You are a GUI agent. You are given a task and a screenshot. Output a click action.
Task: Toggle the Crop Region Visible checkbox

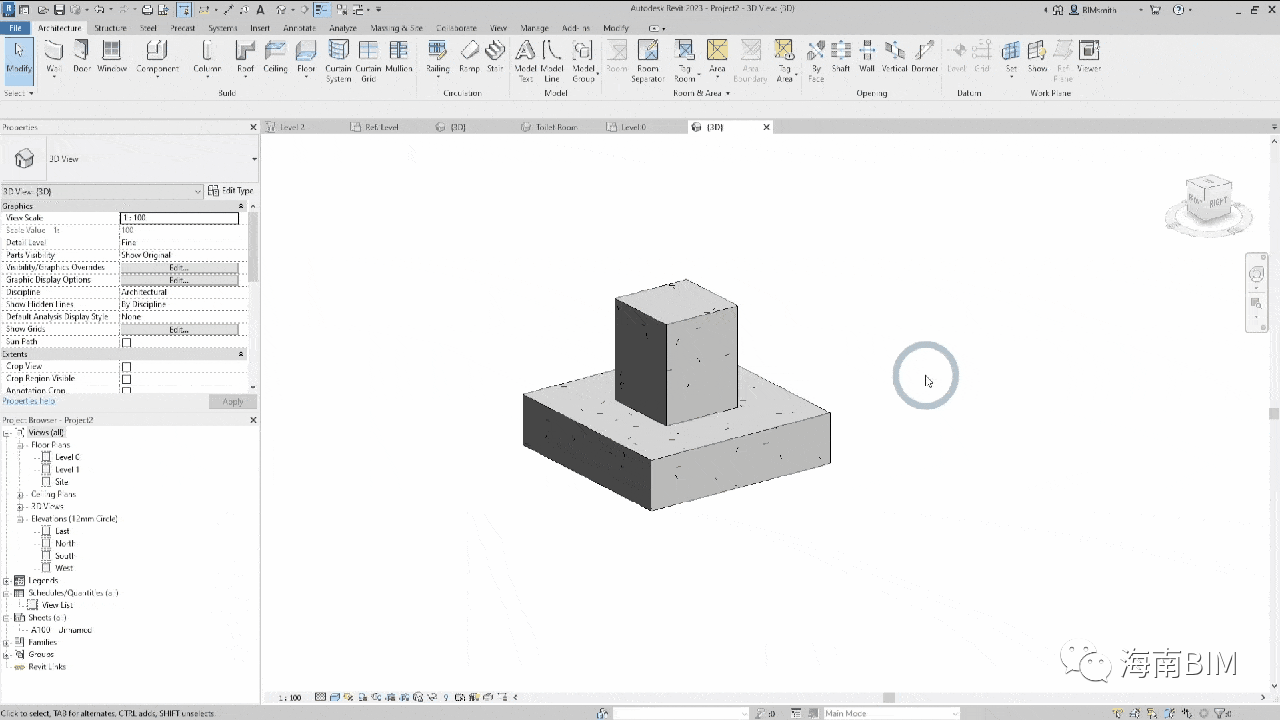click(126, 379)
